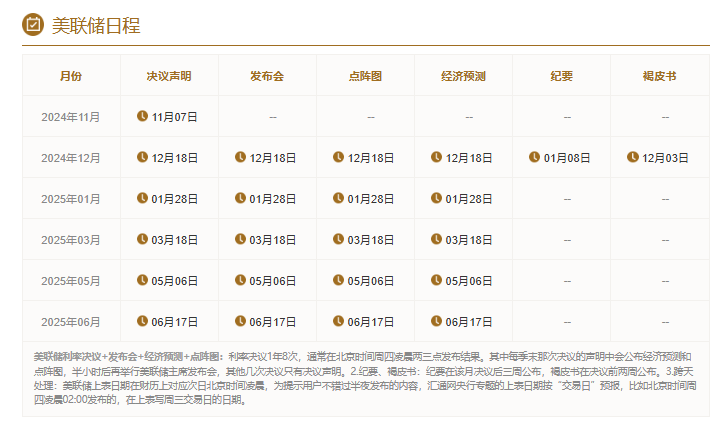Click clock icon next to 11月07日 决议声明
This screenshot has width=724, height=428.
(x=142, y=116)
